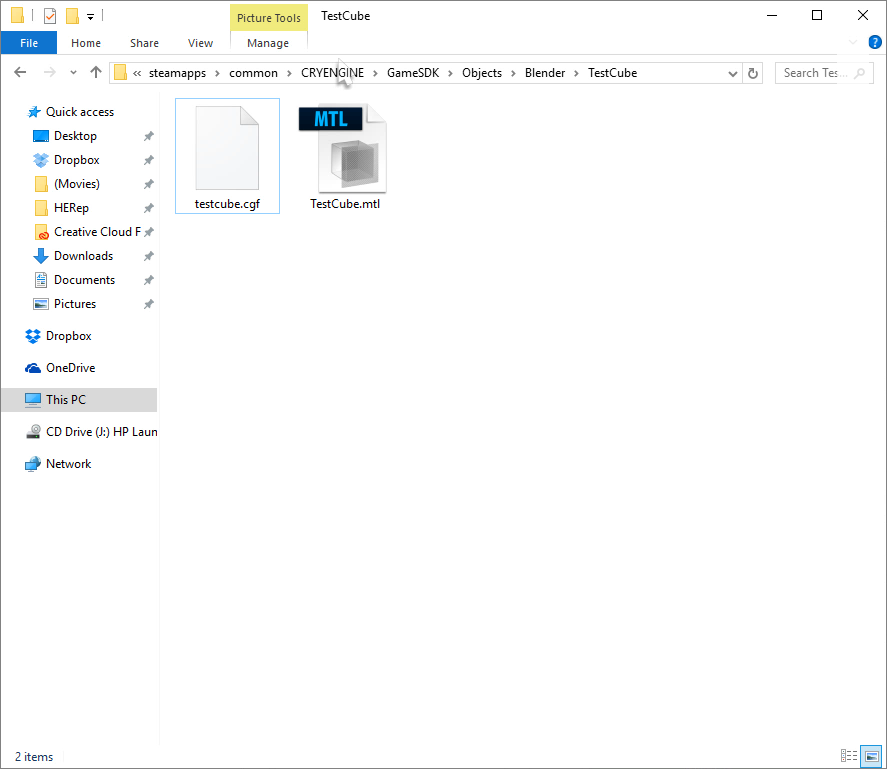Expand the chevron after Blender breadcrumb
Image resolution: width=887 pixels, height=769 pixels.
pyautogui.click(x=576, y=73)
